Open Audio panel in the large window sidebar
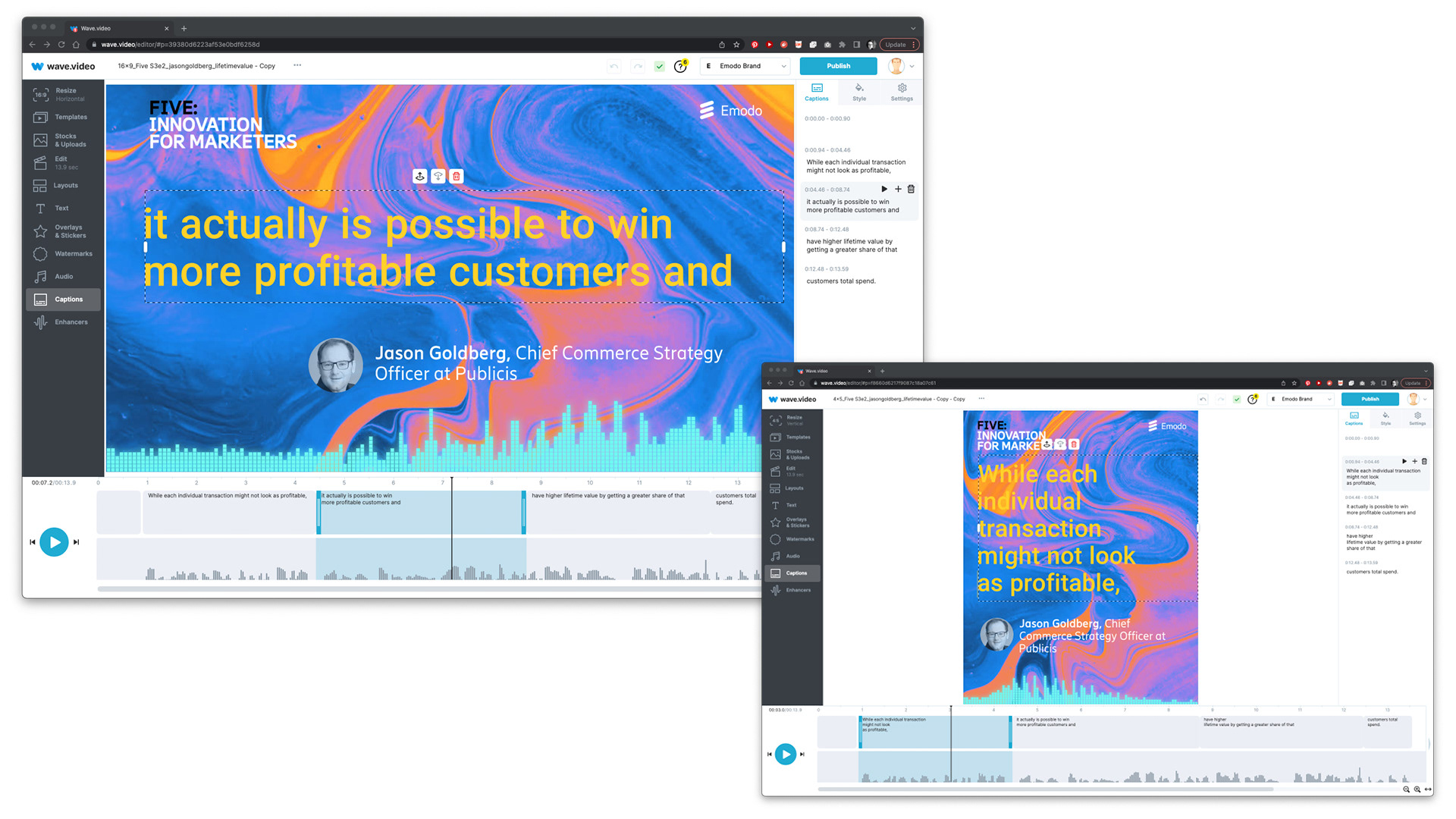 coord(63,277)
